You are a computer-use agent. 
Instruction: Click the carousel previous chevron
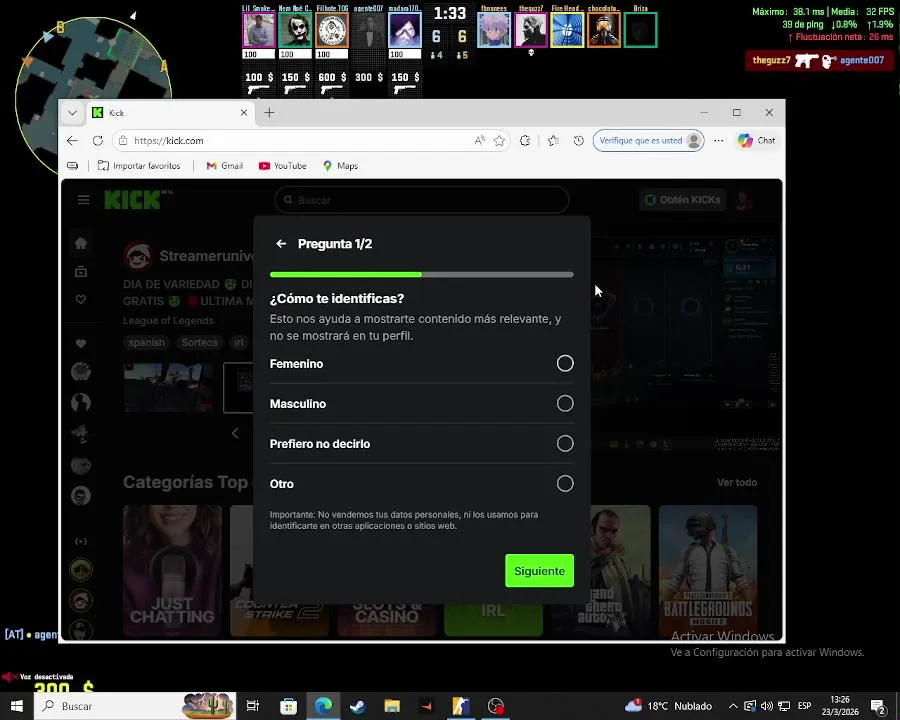coord(235,433)
